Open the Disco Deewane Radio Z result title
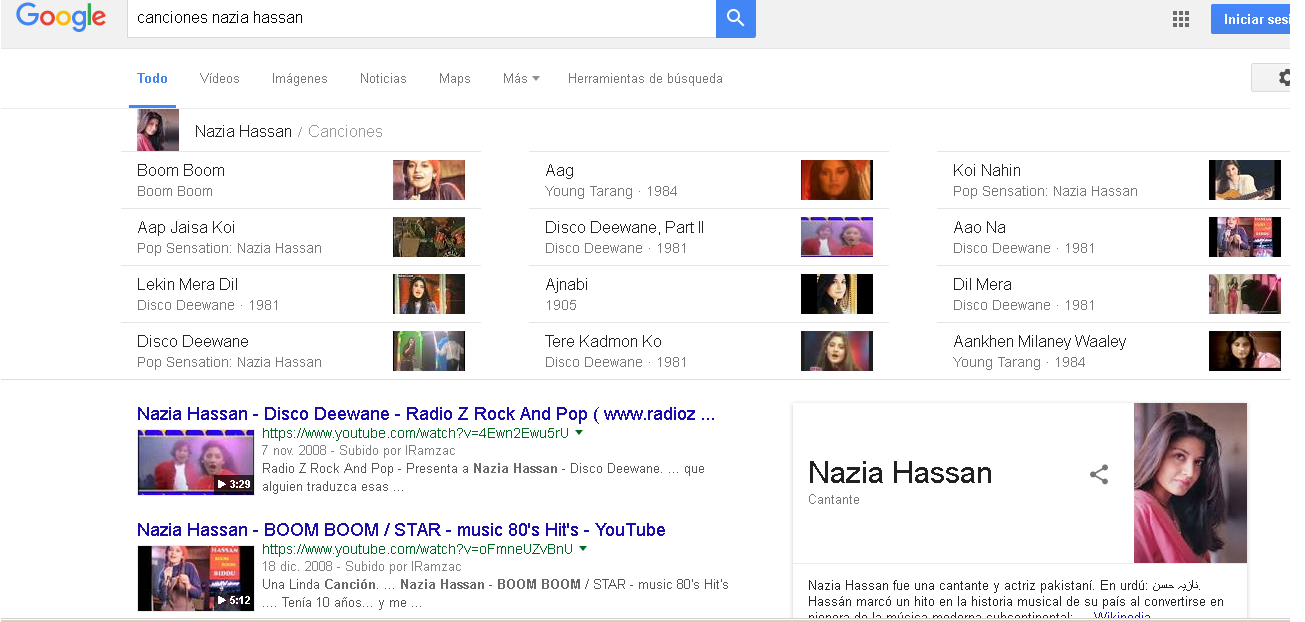This screenshot has width=1305, height=622. [x=426, y=414]
